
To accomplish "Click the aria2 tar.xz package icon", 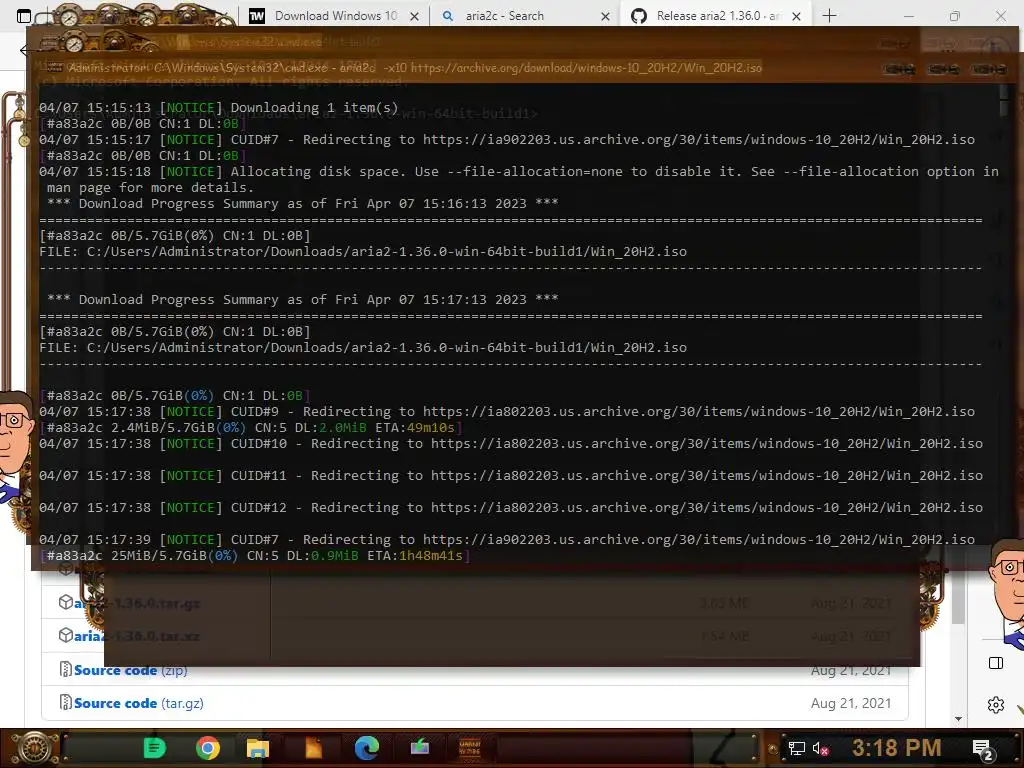I will (65, 635).
